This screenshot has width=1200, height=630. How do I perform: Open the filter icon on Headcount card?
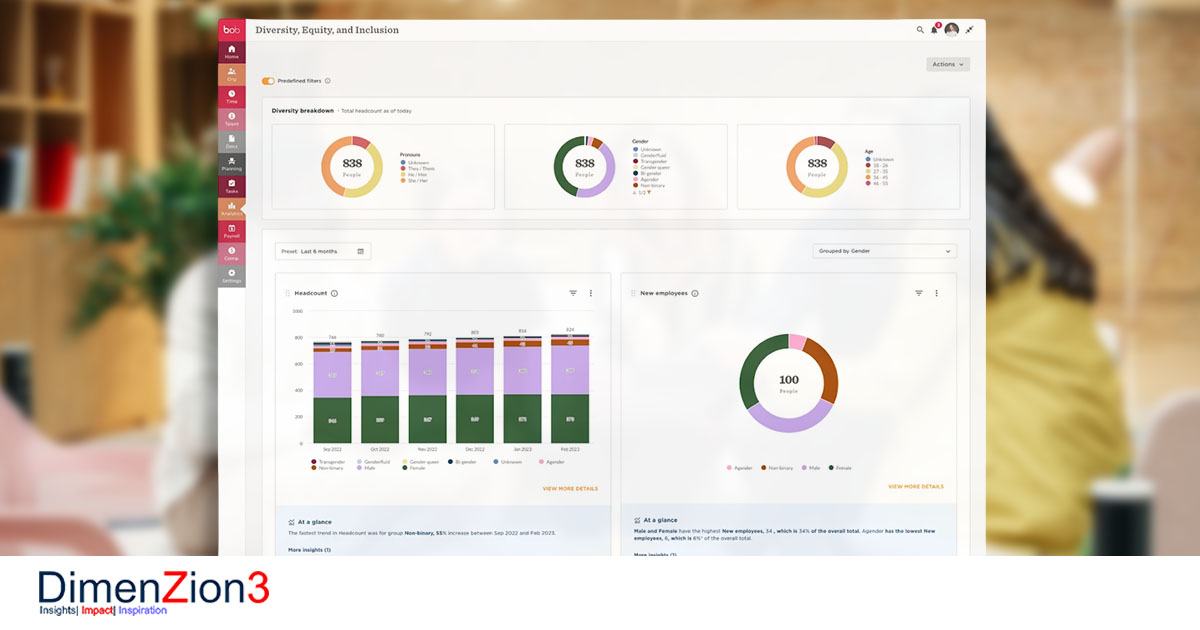(x=573, y=293)
